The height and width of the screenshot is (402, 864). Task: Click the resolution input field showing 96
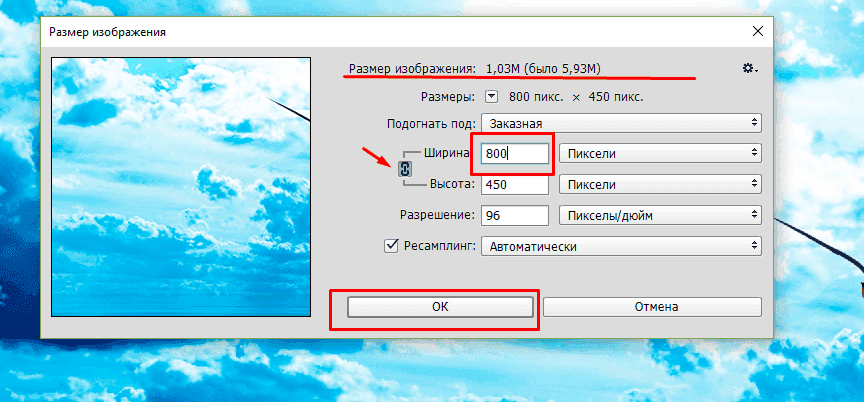pos(515,215)
